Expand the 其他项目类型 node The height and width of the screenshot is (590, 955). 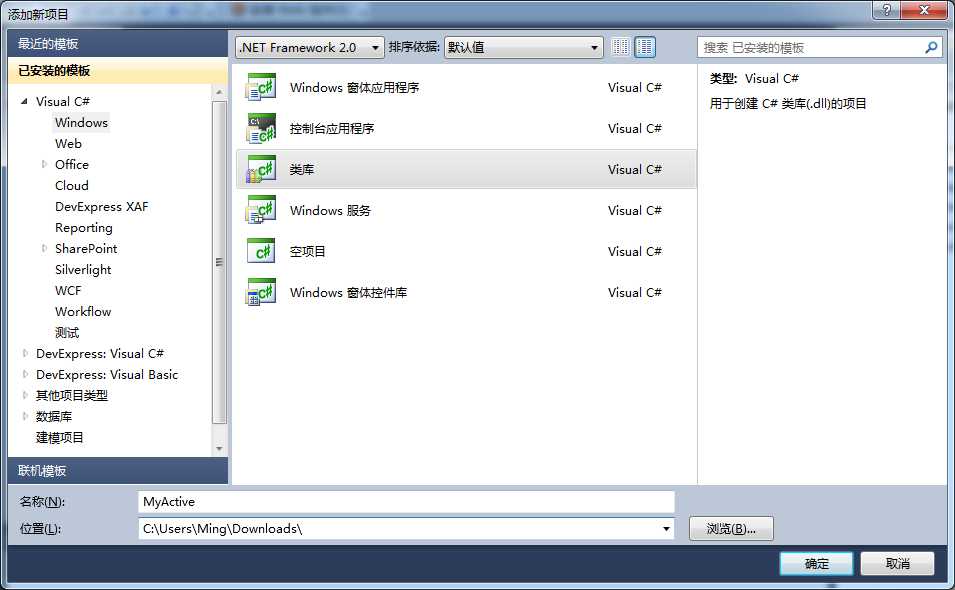[x=24, y=395]
